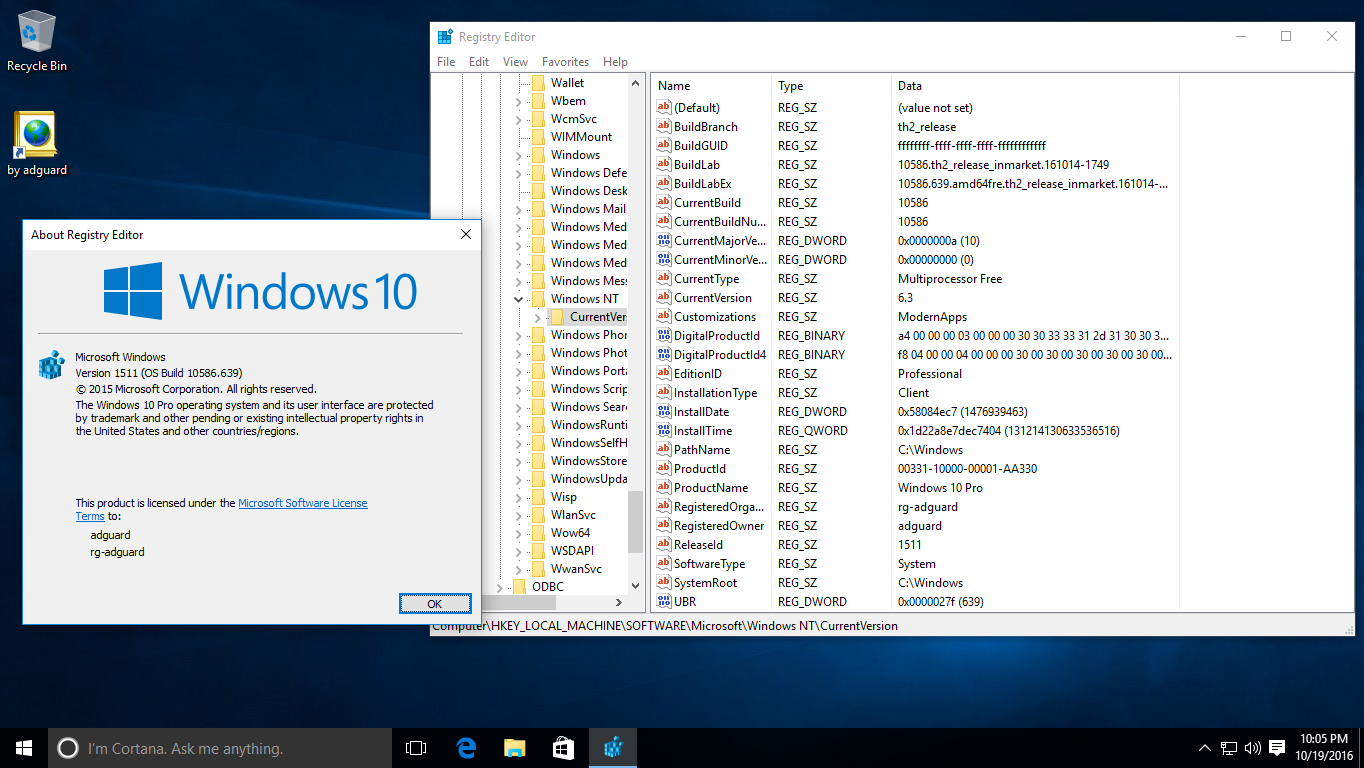This screenshot has width=1364, height=768.
Task: Select the Windows Mail key in the tree
Action: click(x=588, y=209)
